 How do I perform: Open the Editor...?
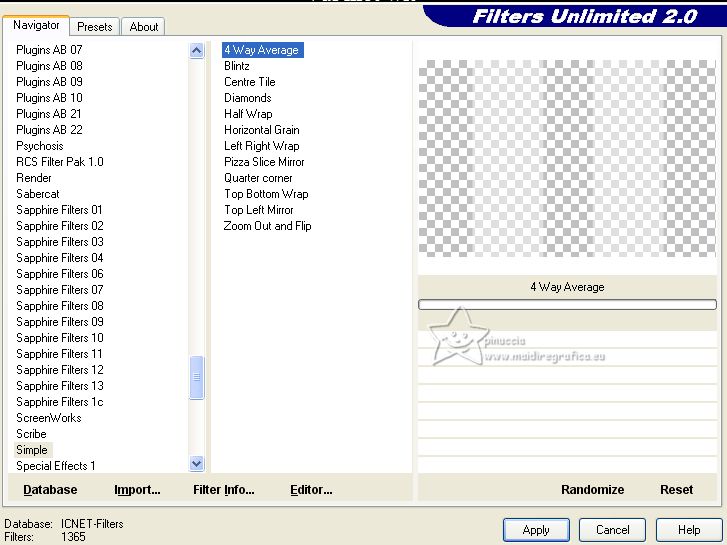(x=311, y=490)
